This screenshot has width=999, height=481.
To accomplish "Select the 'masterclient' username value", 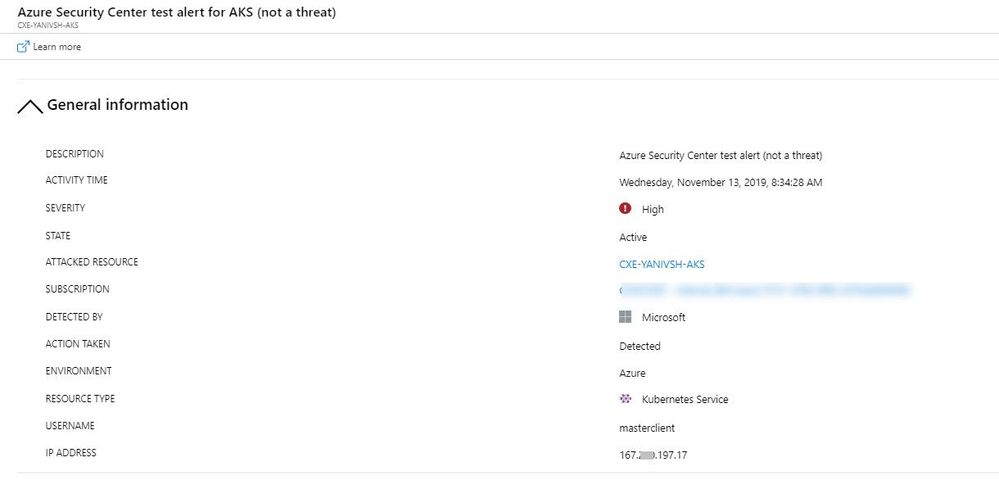I will pos(647,428).
